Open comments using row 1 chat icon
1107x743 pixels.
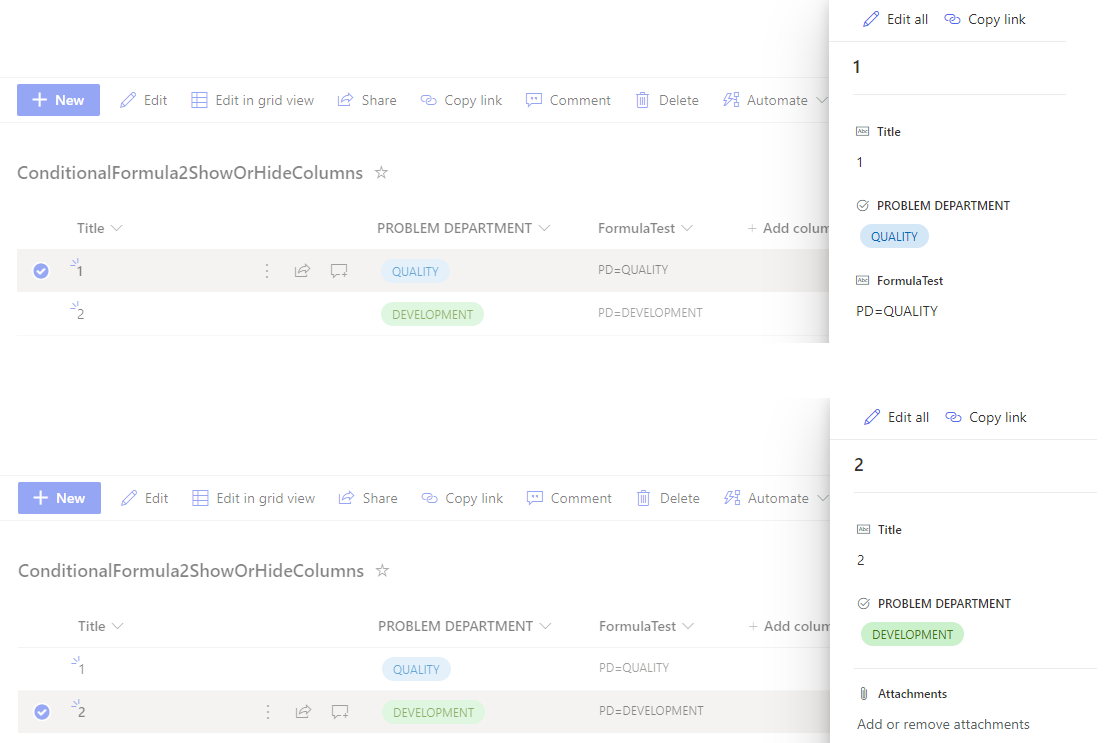point(339,270)
